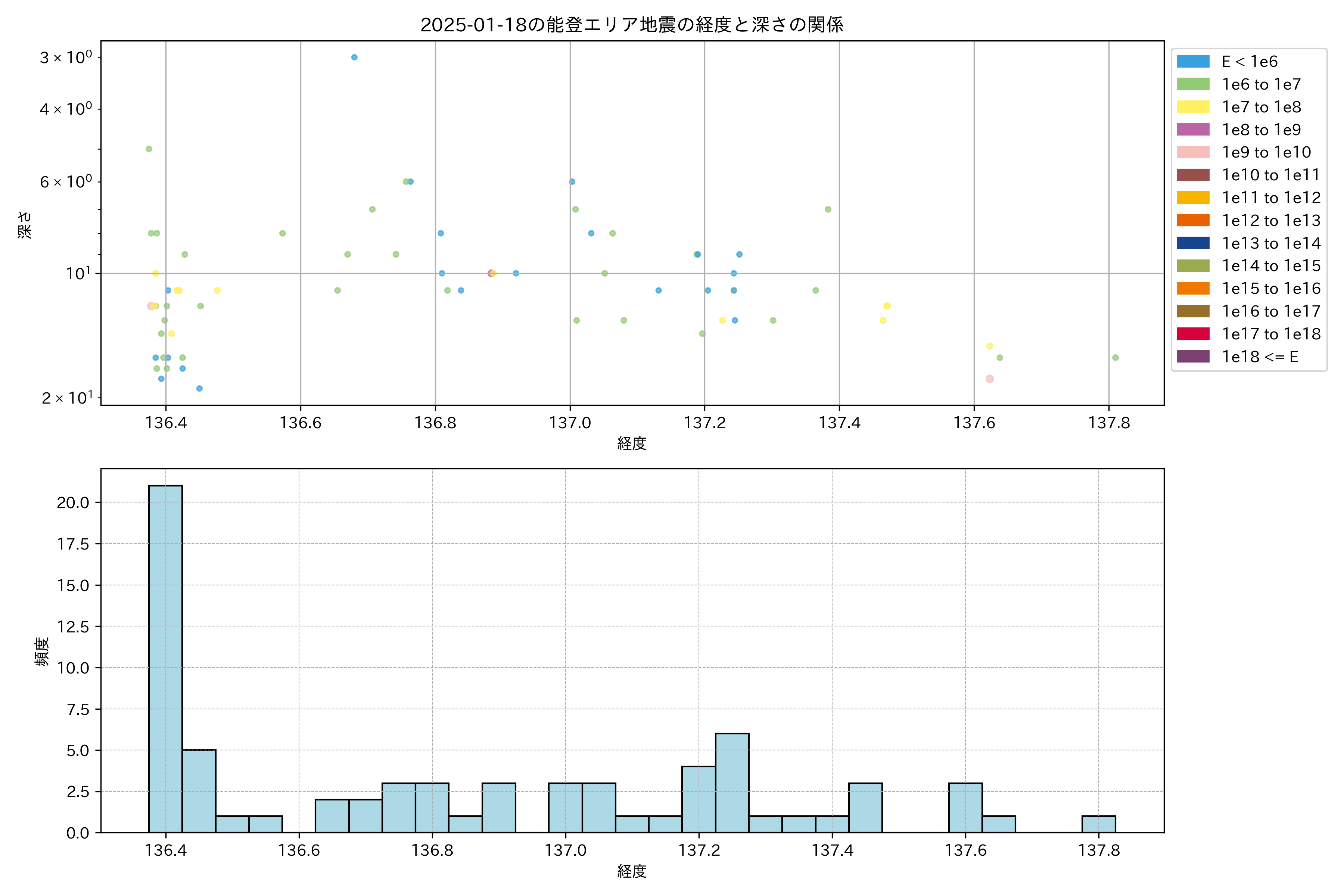The height and width of the screenshot is (896, 1344).
Task: Click the blue E < 1e6 legend swatch
Action: (x=1192, y=61)
